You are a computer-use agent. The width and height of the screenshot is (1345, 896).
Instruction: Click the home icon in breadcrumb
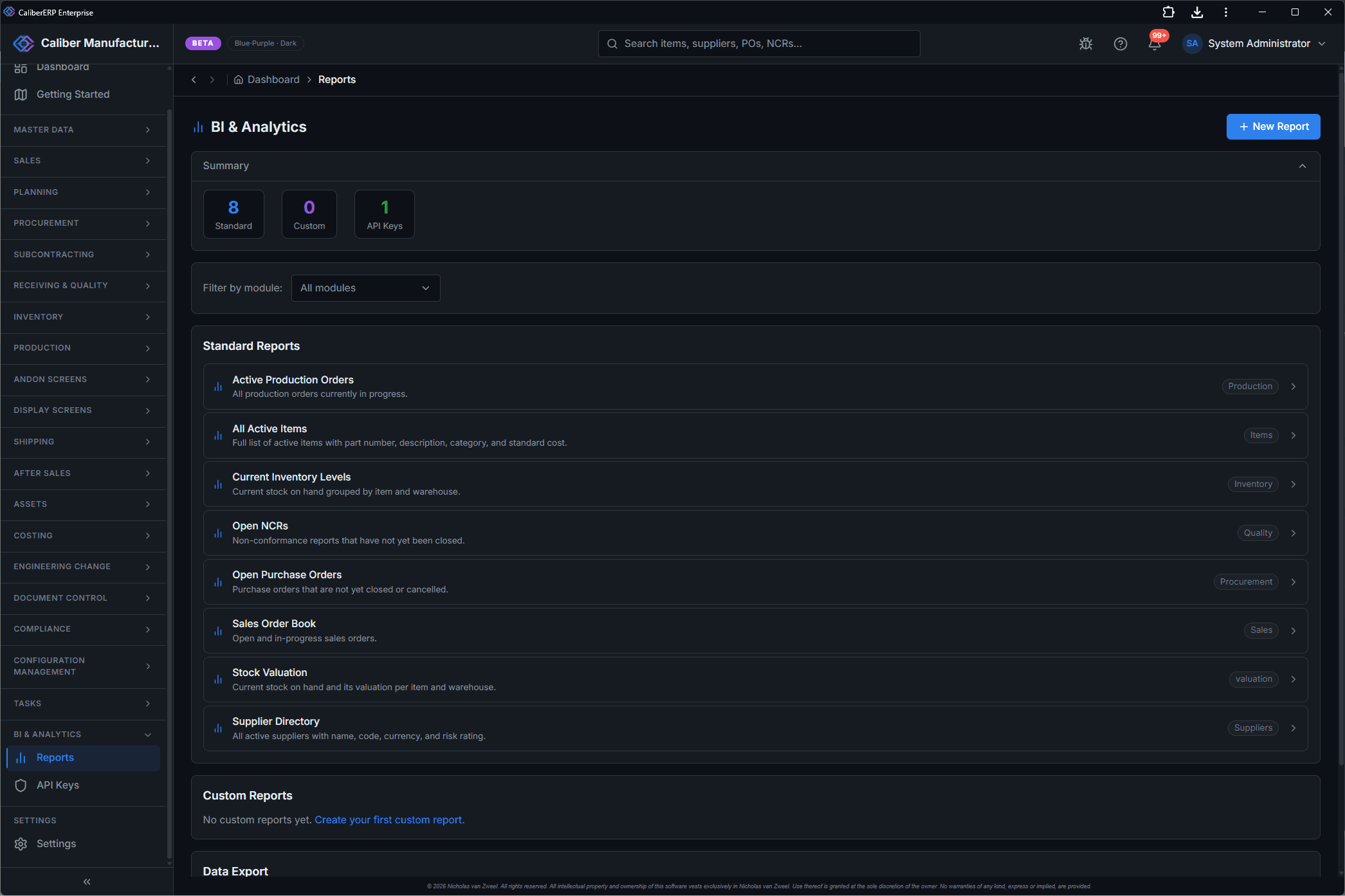pyautogui.click(x=239, y=80)
